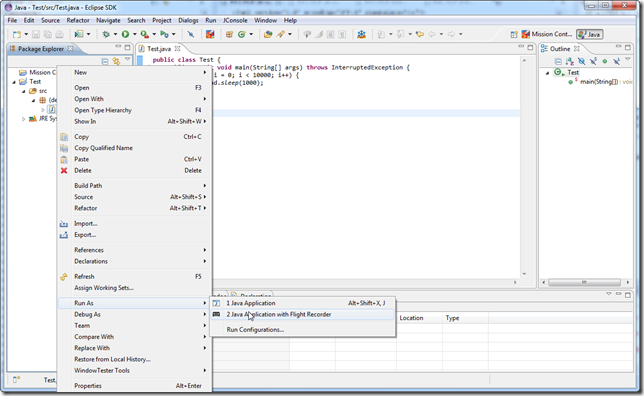Image resolution: width=644 pixels, height=396 pixels.
Task: Collapse the src folder node
Action: point(24,91)
